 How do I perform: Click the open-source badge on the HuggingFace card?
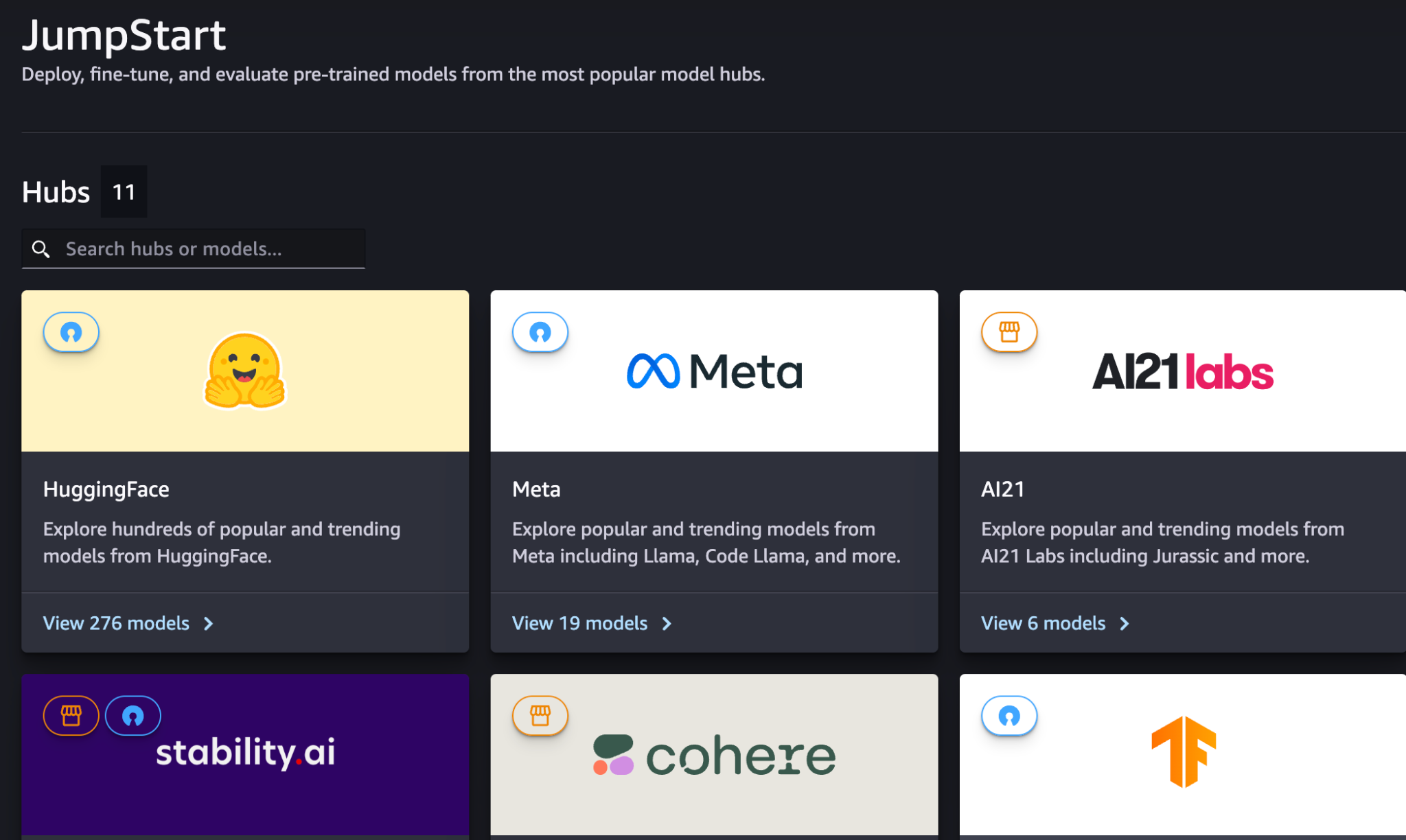71,332
